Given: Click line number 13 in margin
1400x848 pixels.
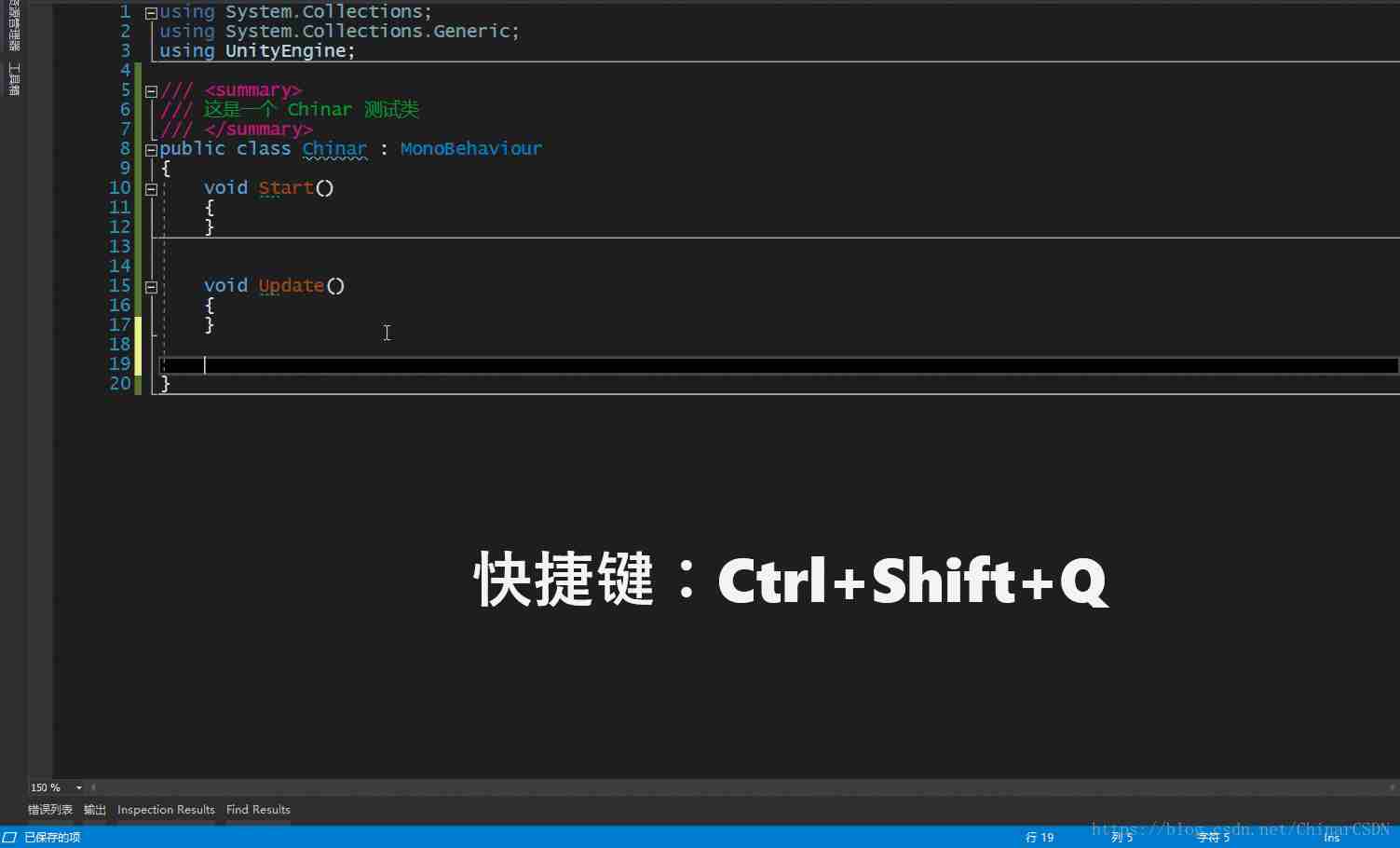Looking at the screenshot, I should click(120, 247).
